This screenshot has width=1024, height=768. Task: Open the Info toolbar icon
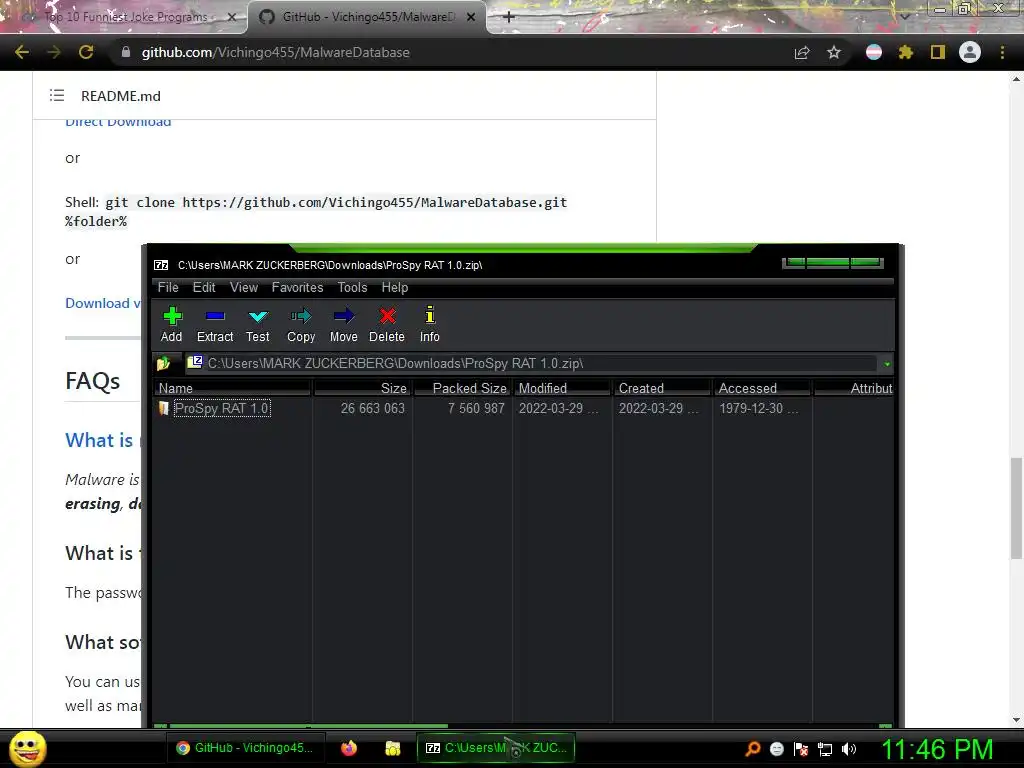click(x=430, y=325)
